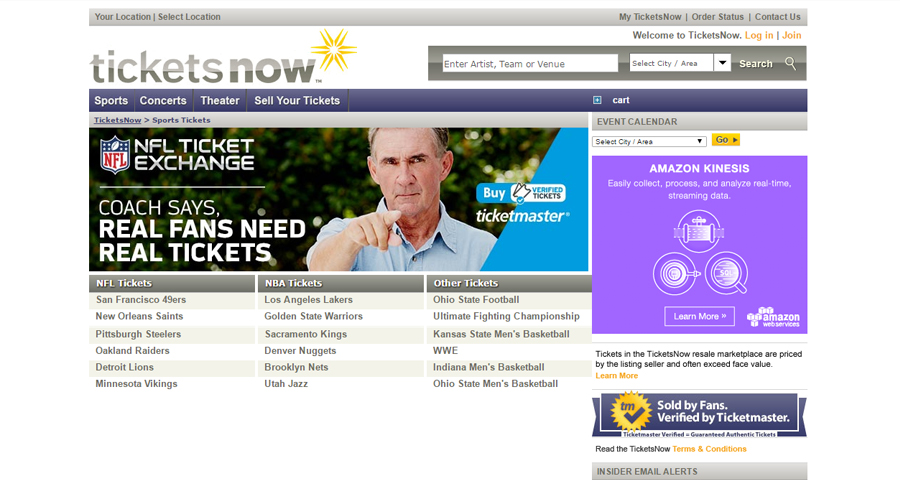
Task: Open the Terms & Conditions link
Action: pyautogui.click(x=709, y=449)
